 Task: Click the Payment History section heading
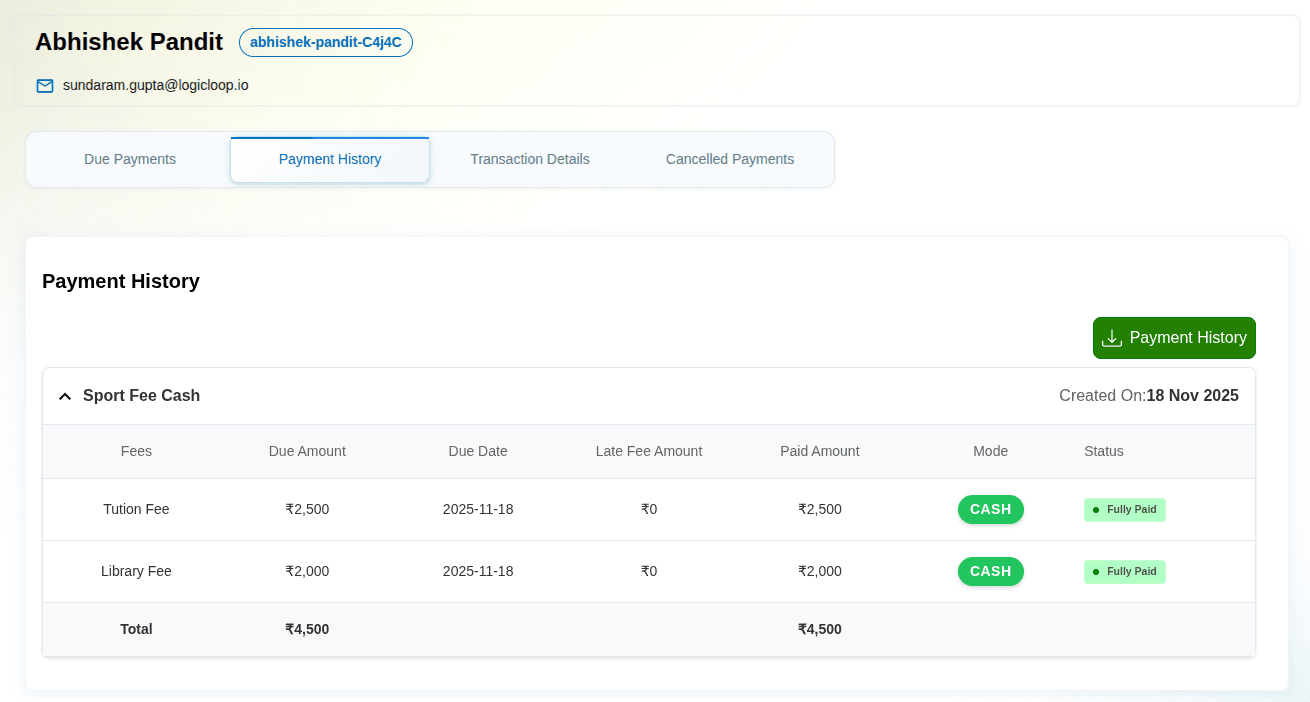(121, 281)
